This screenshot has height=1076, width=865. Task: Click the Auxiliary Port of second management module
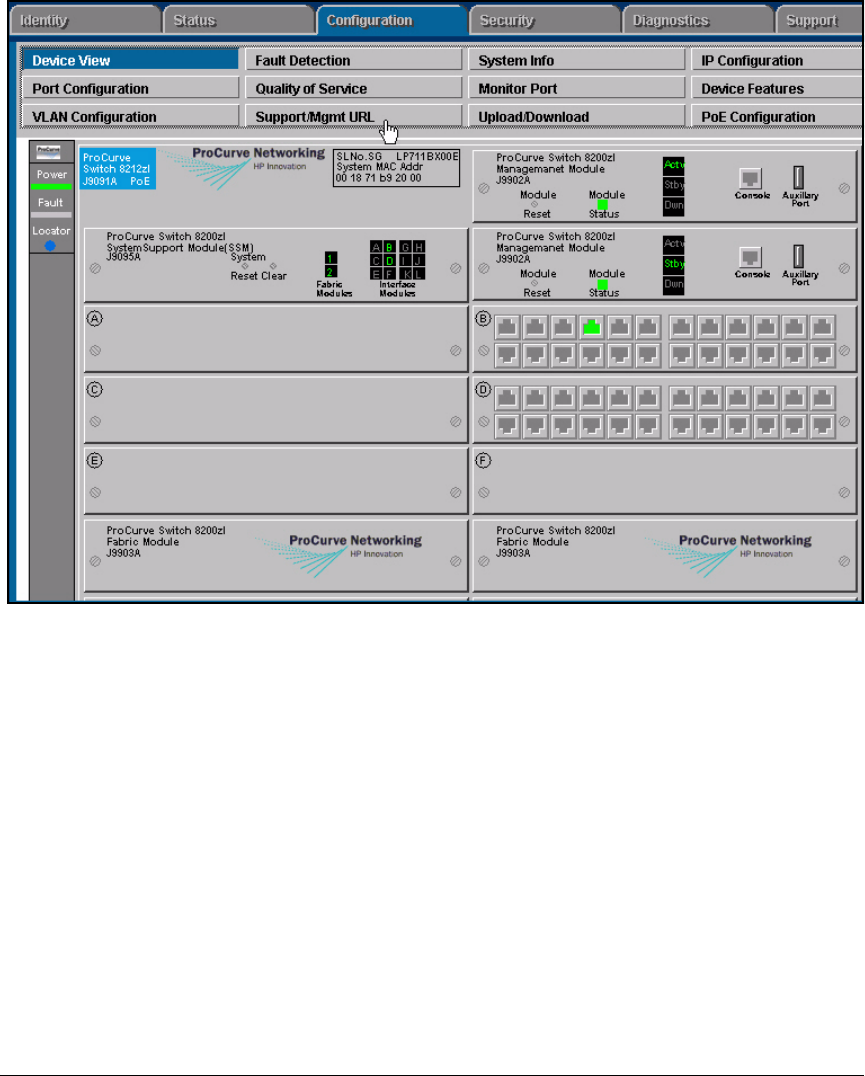click(x=798, y=256)
